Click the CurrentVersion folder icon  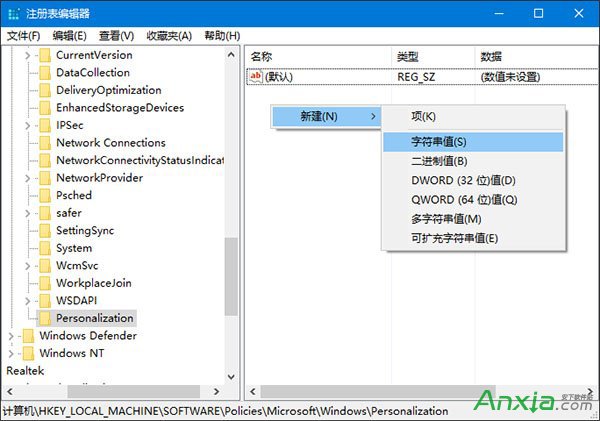pyautogui.click(x=45, y=55)
